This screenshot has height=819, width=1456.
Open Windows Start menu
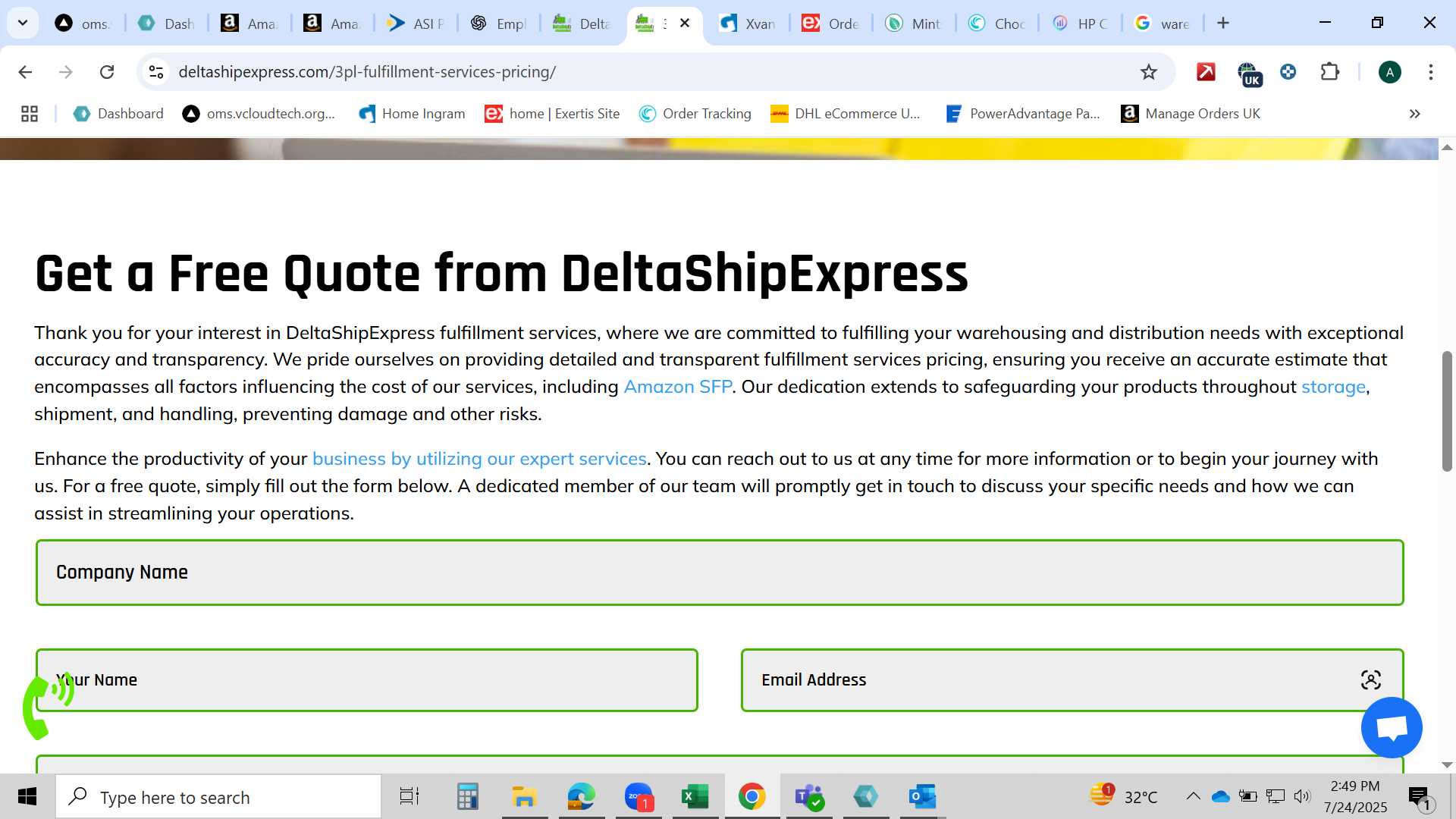[x=27, y=797]
